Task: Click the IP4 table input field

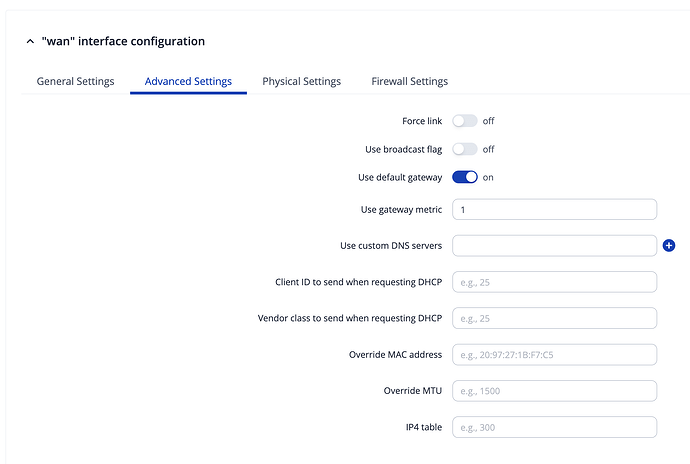Action: (x=554, y=427)
